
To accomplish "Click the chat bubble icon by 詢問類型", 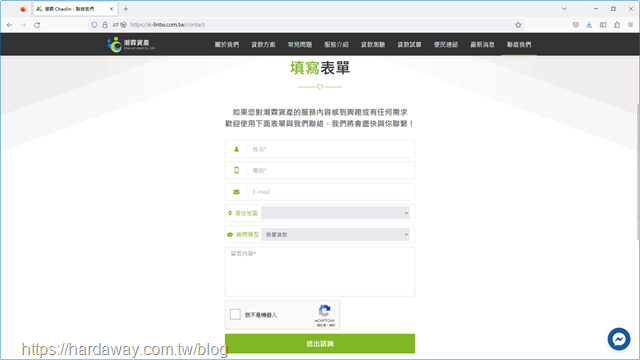I will [230, 235].
